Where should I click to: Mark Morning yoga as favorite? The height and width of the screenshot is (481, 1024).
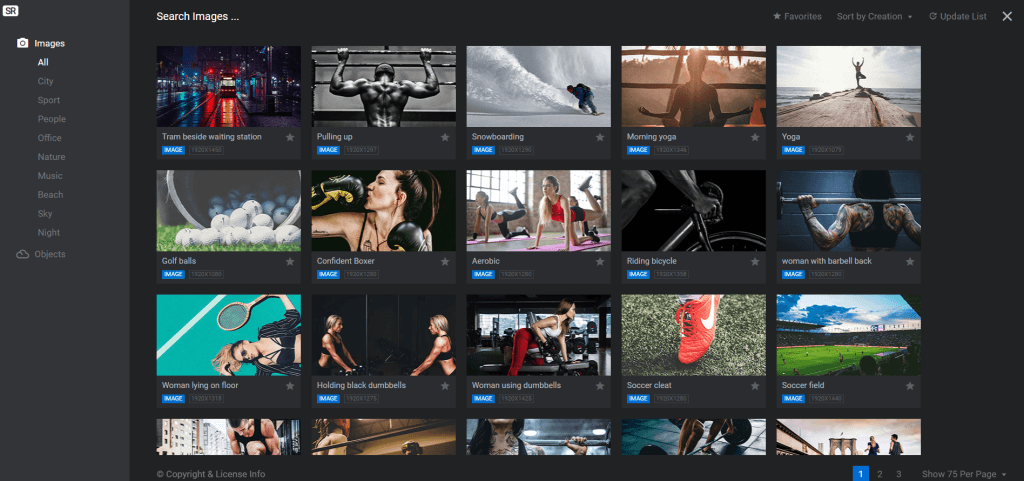coord(755,137)
